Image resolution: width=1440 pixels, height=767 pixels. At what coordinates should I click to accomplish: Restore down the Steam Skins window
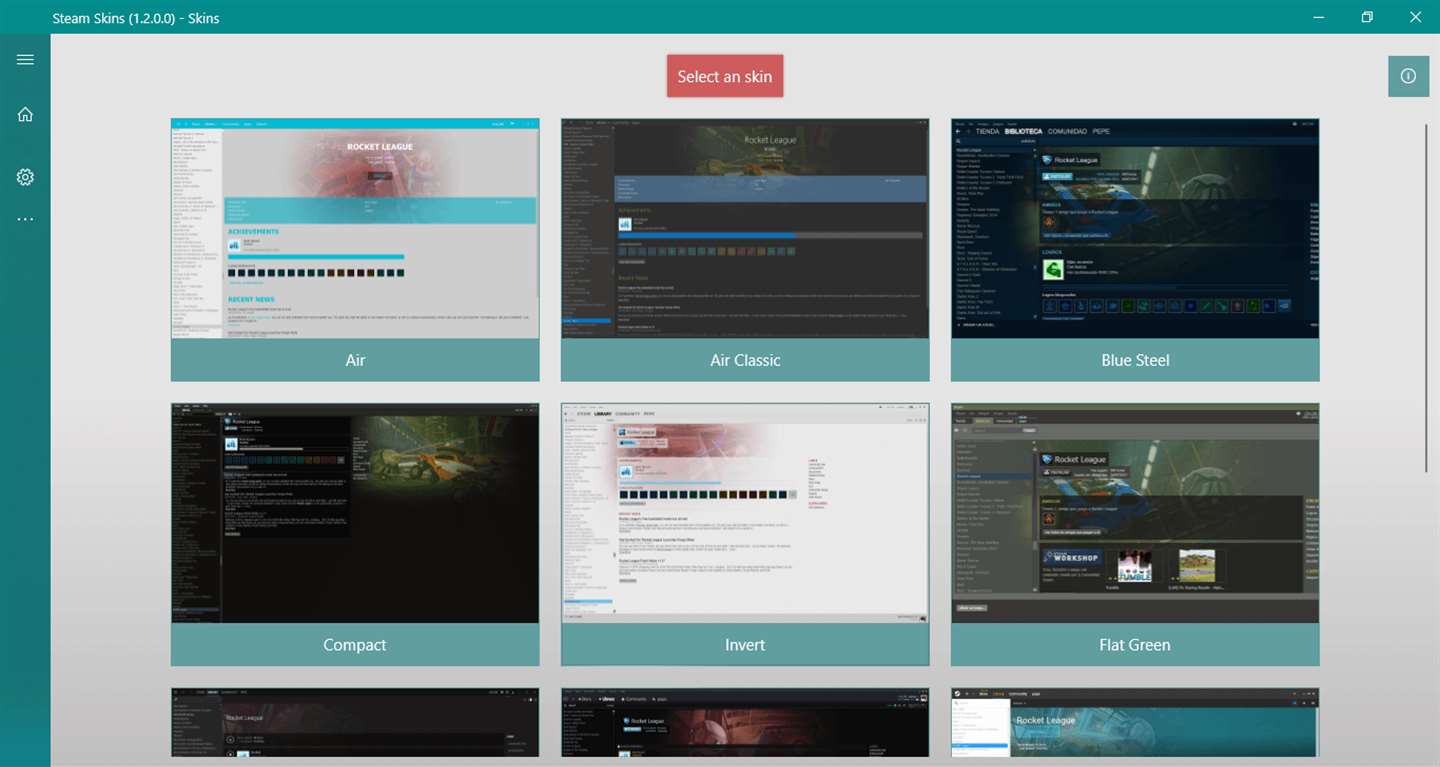pyautogui.click(x=1367, y=17)
